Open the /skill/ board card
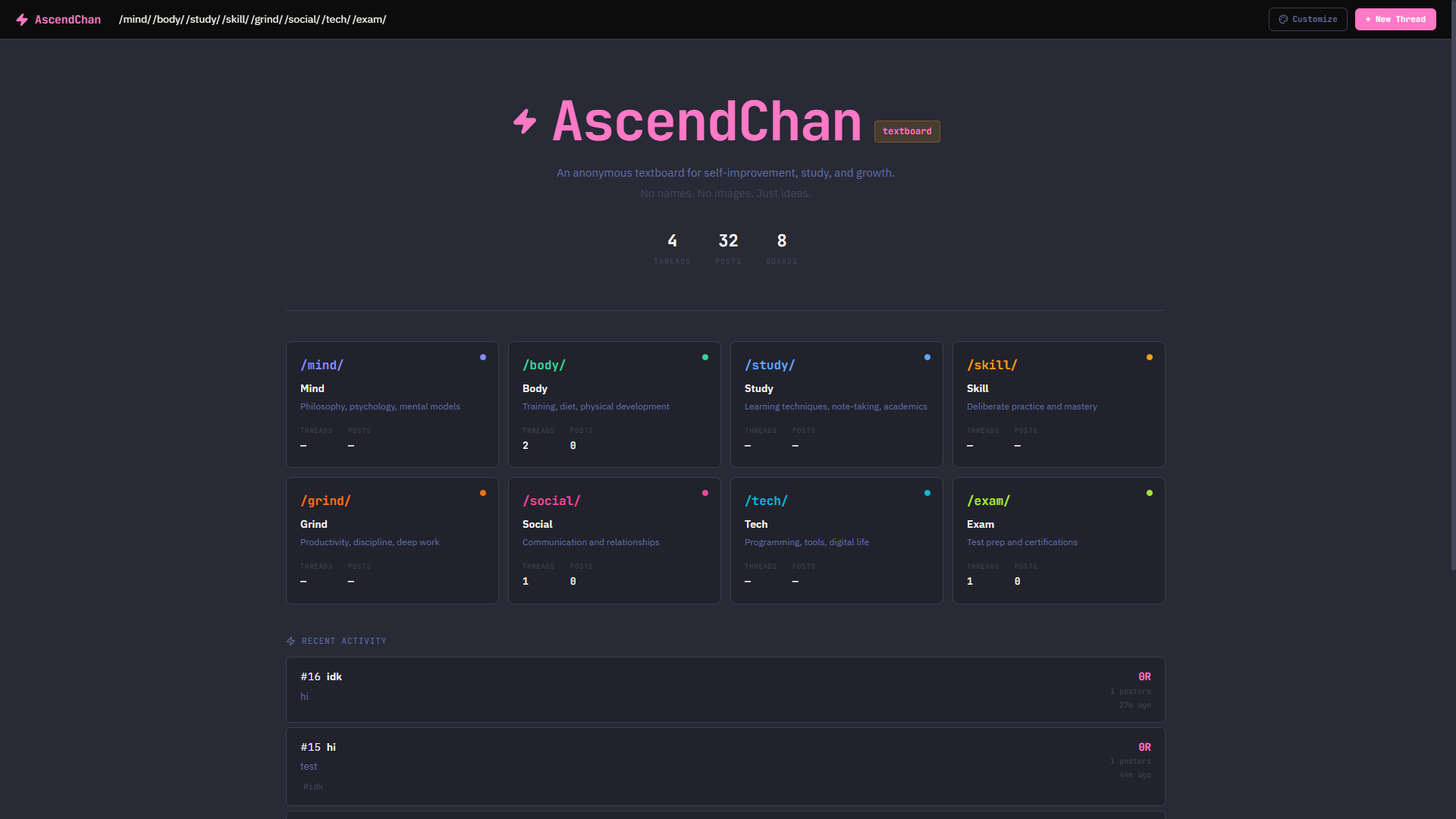The height and width of the screenshot is (819, 1456). [1058, 404]
